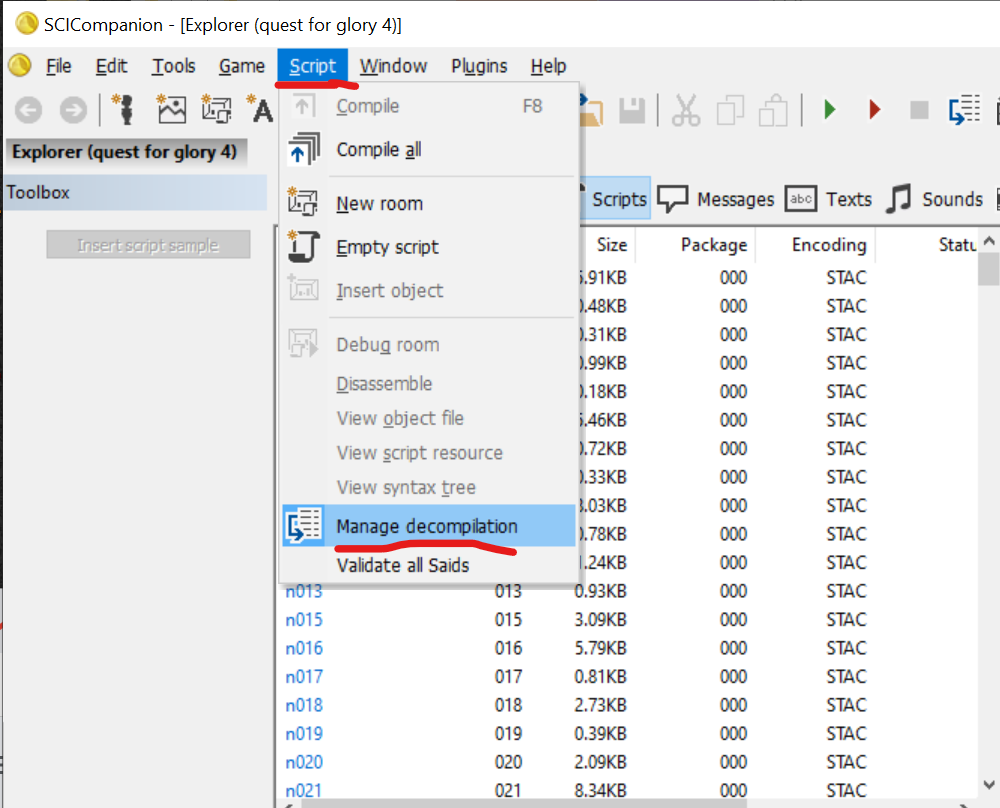Click the Toolbox panel header
The height and width of the screenshot is (808, 1000).
point(135,193)
